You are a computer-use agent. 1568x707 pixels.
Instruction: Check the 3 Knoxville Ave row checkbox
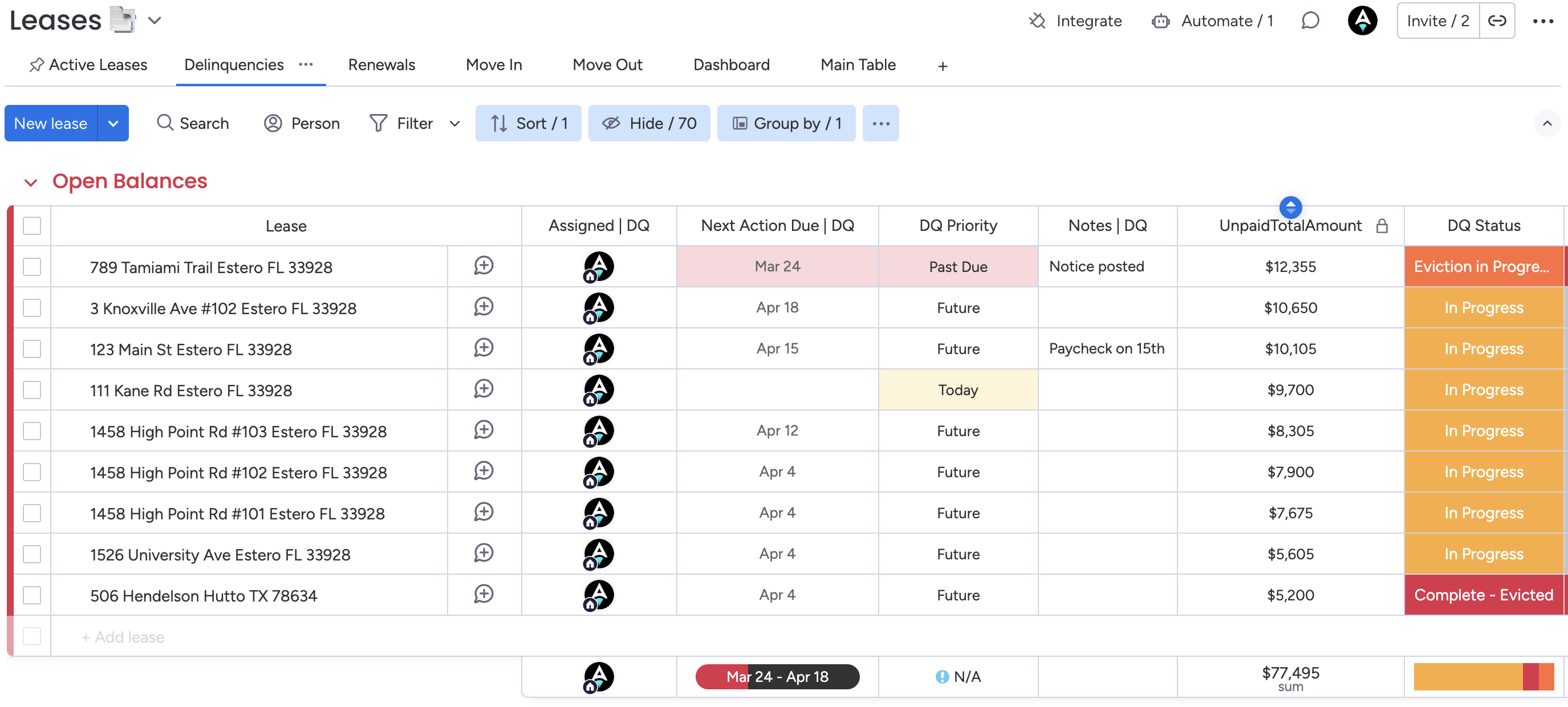[32, 308]
